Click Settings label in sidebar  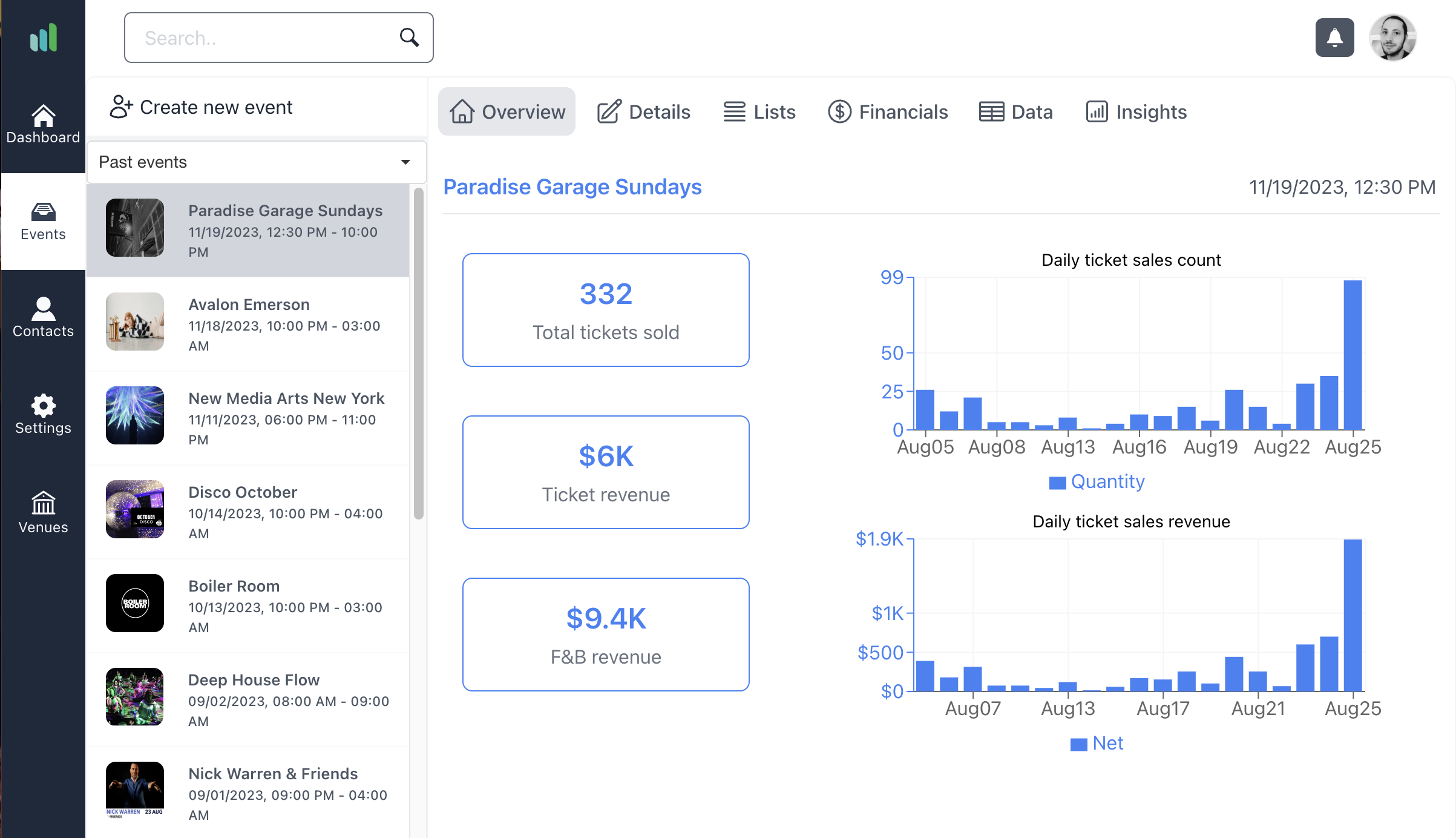(x=43, y=428)
